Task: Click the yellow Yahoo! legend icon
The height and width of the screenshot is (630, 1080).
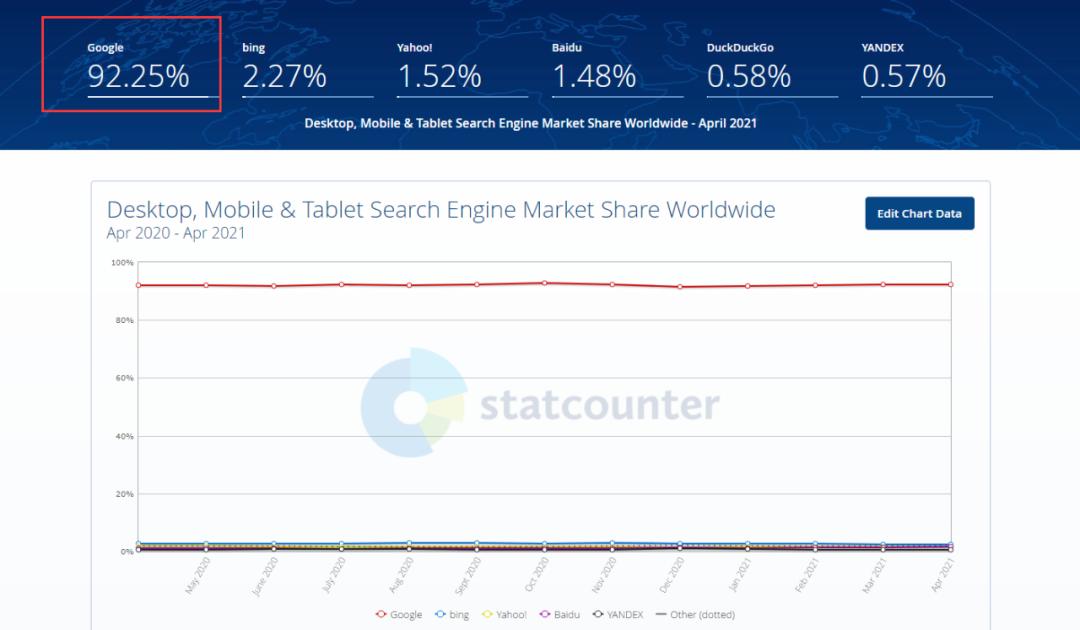Action: pyautogui.click(x=486, y=614)
